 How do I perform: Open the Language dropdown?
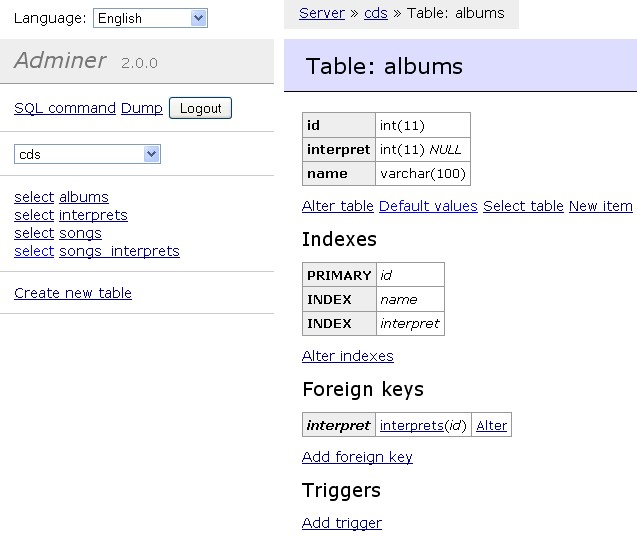(x=150, y=18)
